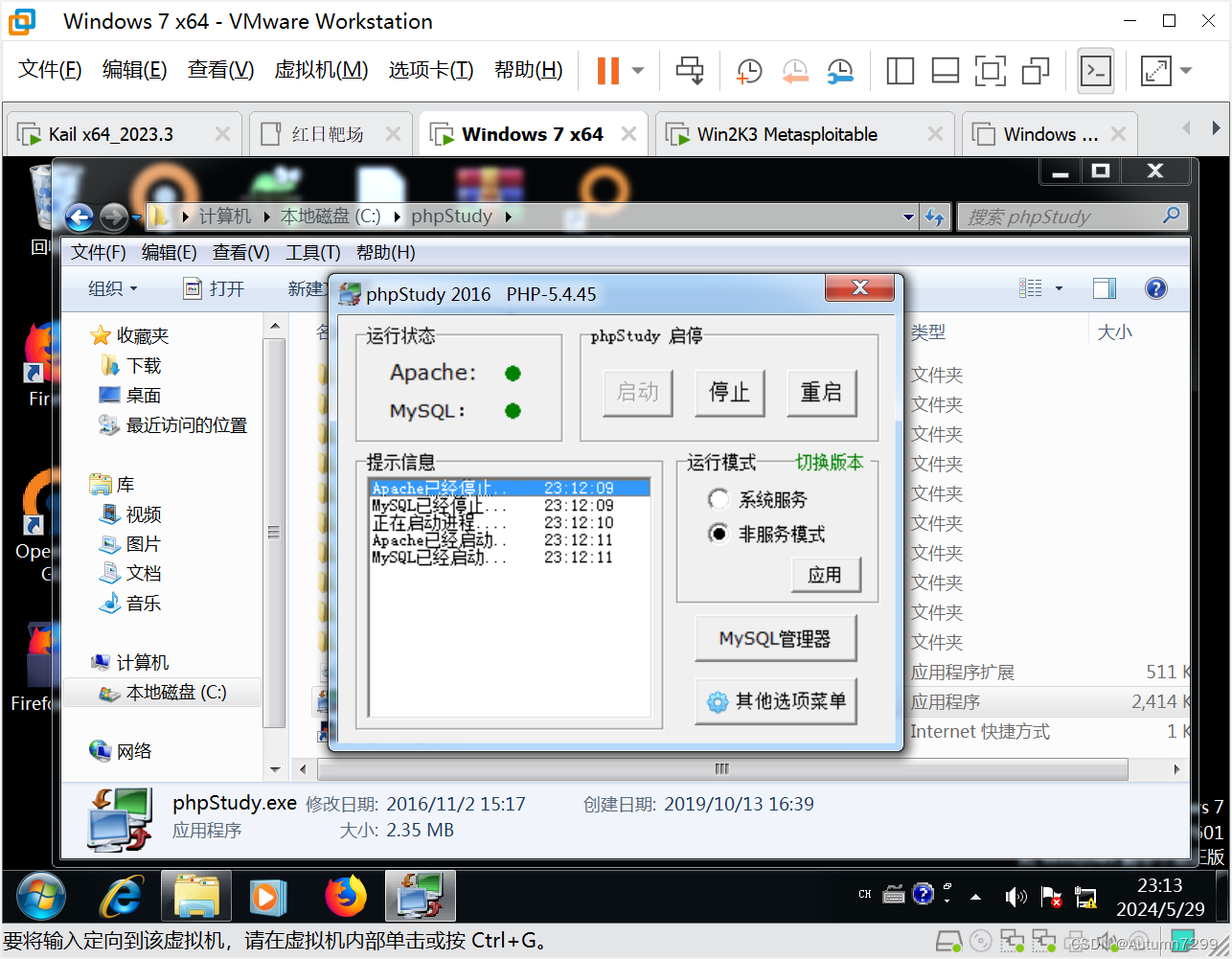Open the MySQL管理器 button
Screen dimensions: 1232x959
coord(775,639)
